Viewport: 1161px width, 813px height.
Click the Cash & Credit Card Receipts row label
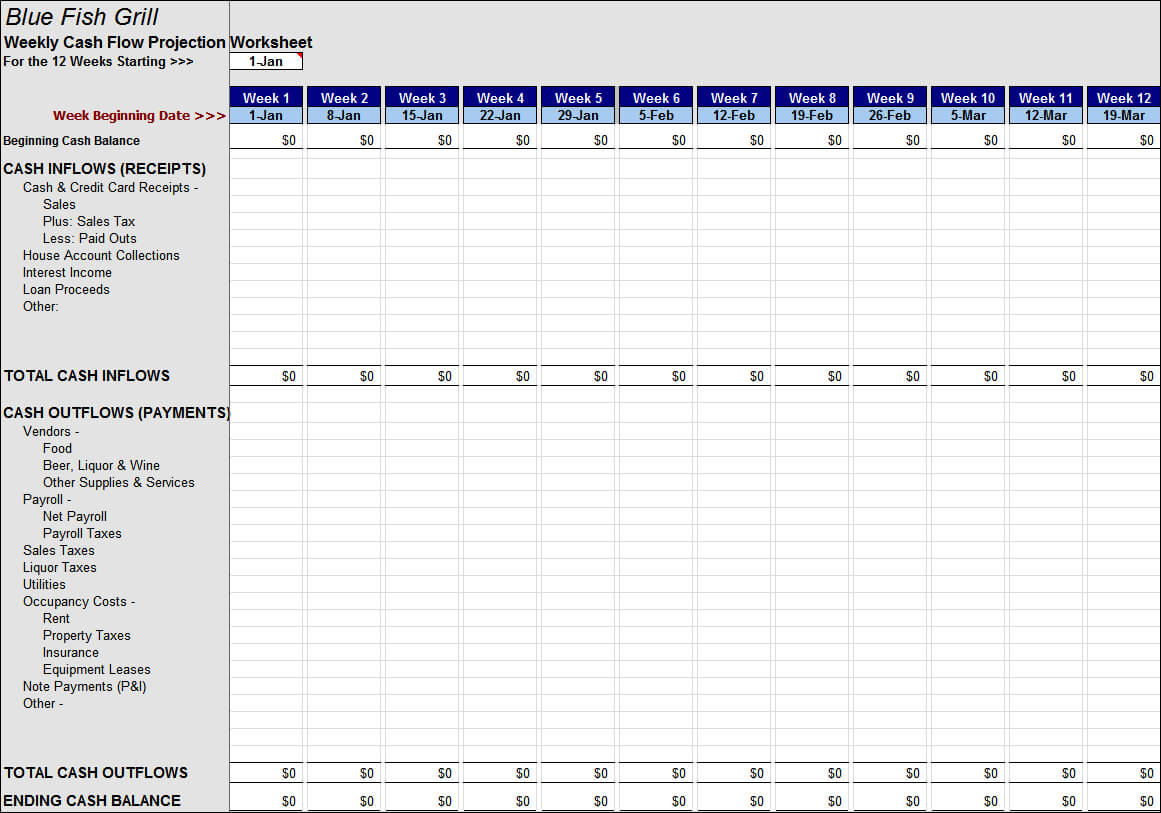coord(110,187)
